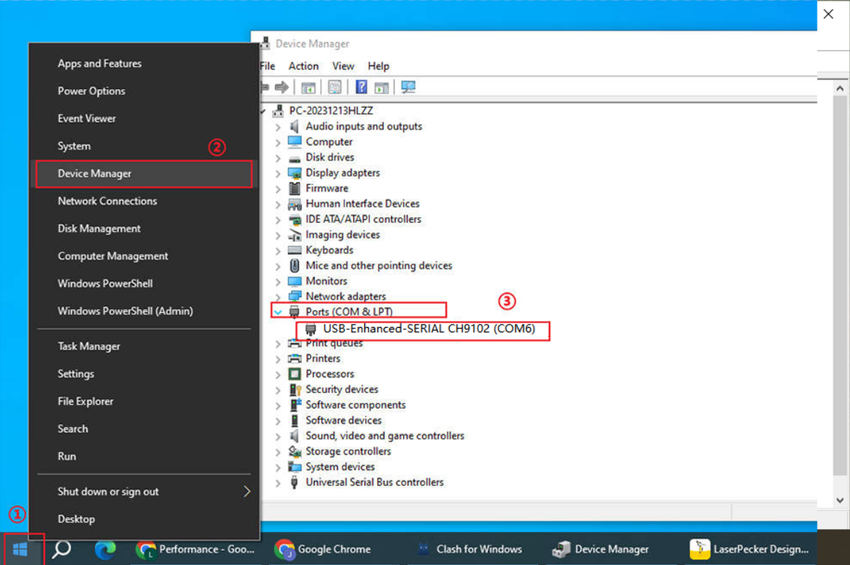Open the View menu
The width and height of the screenshot is (850, 565).
343,66
